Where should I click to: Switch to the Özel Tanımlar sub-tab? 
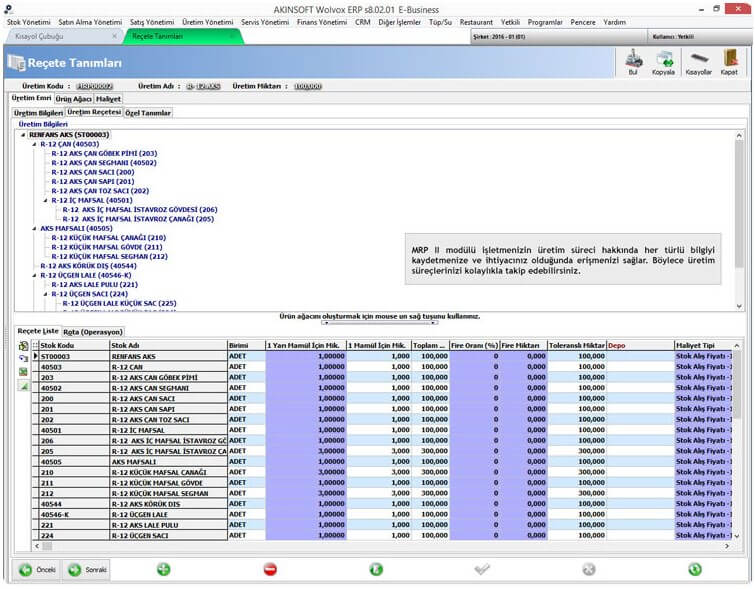pyautogui.click(x=148, y=113)
